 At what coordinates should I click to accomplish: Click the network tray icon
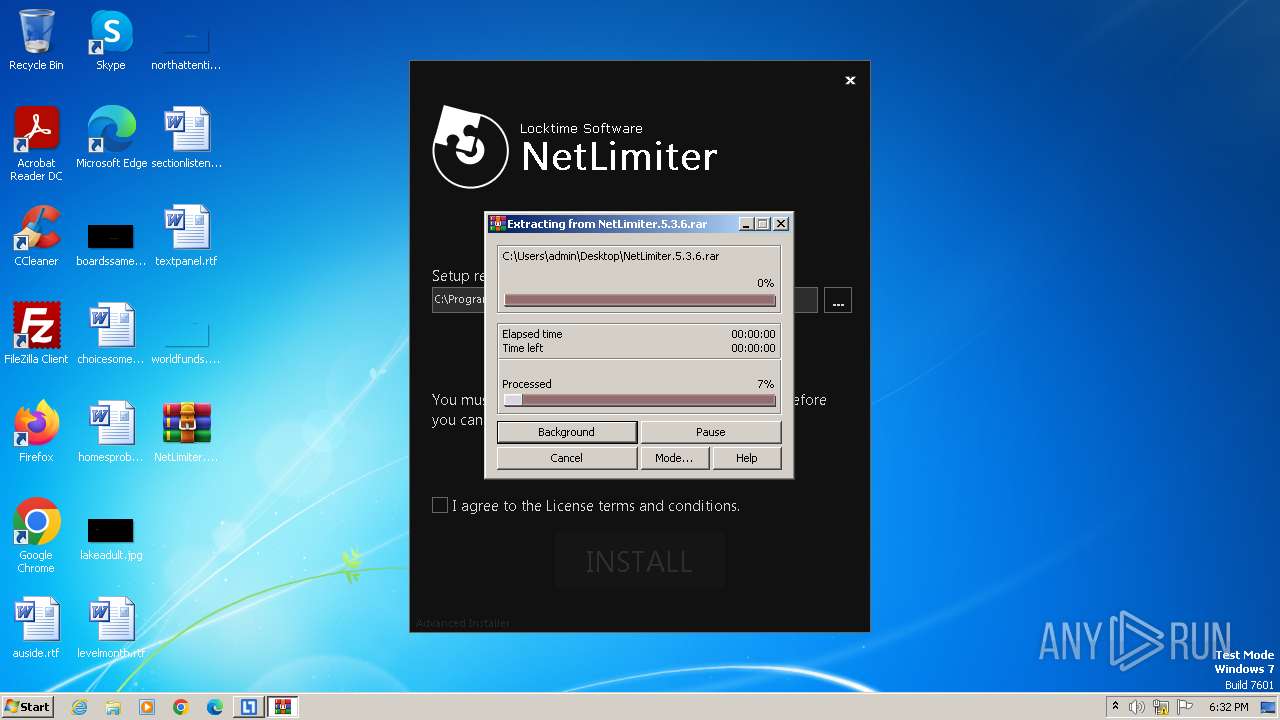coord(1161,707)
